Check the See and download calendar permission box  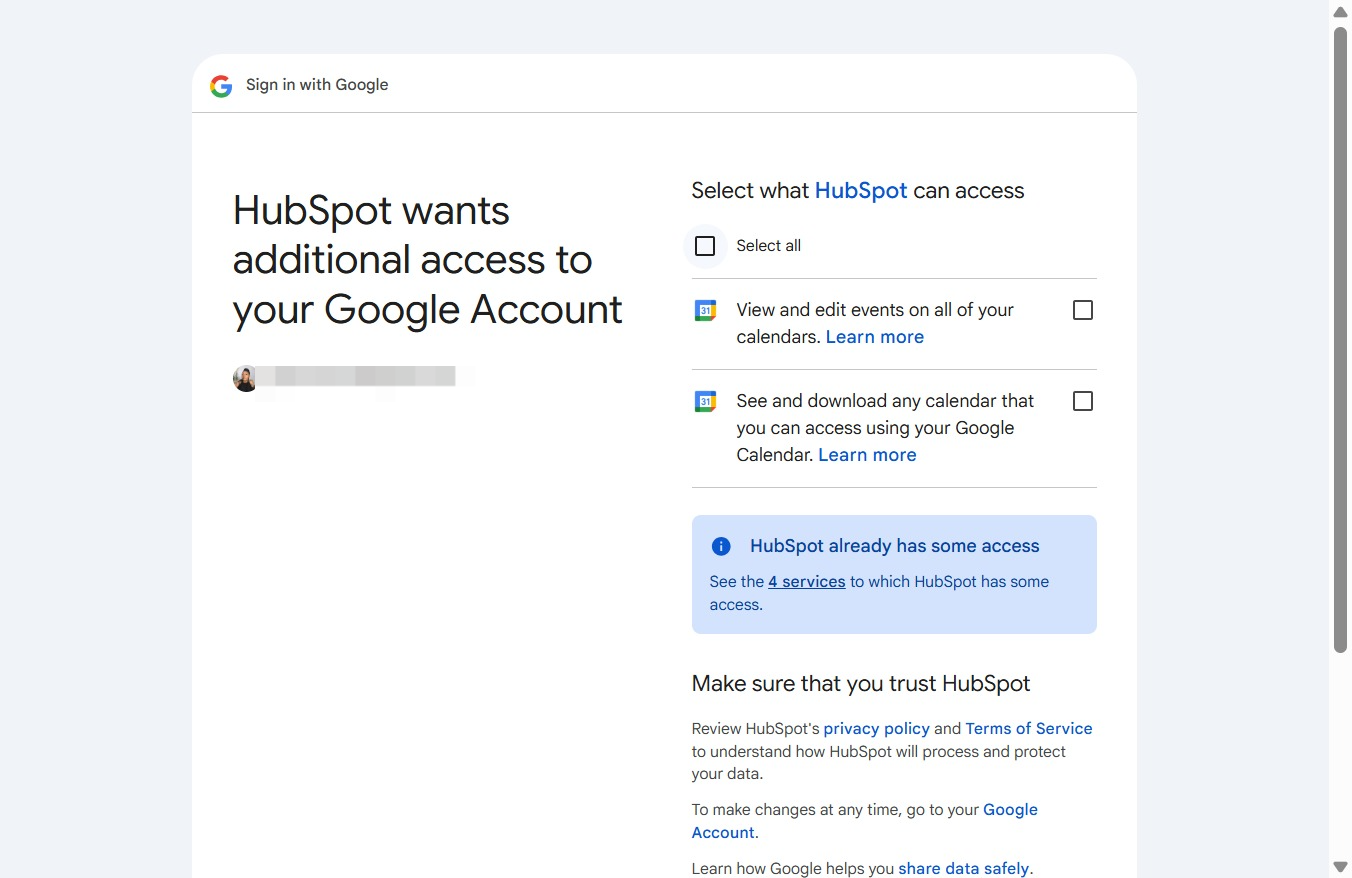(1083, 401)
